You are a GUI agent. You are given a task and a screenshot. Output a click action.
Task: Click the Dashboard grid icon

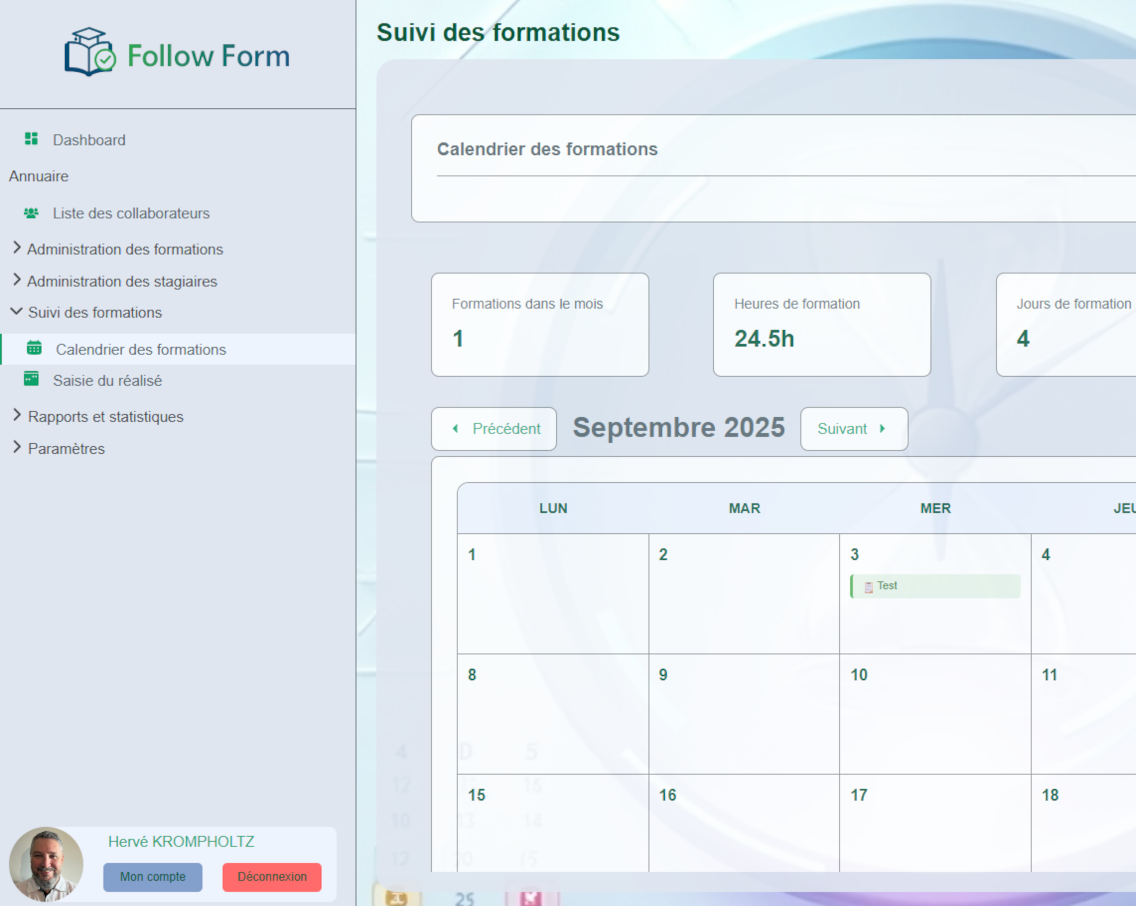pyautogui.click(x=31, y=139)
